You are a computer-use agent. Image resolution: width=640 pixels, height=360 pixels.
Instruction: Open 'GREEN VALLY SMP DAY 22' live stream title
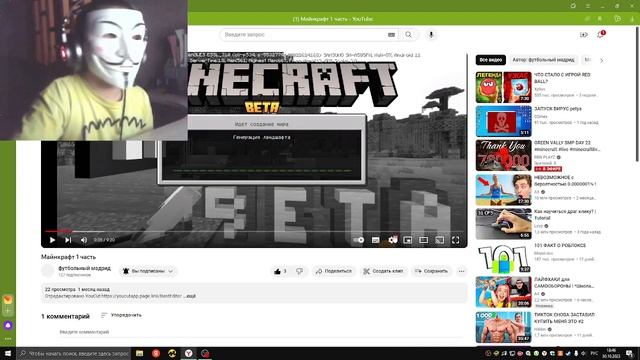[x=567, y=146]
